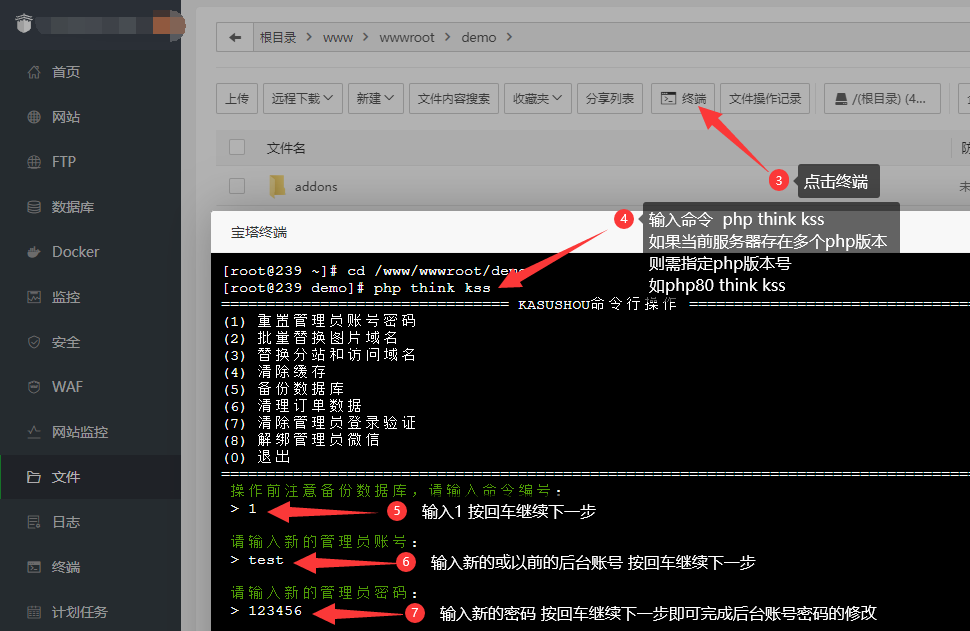Click the 文件操作记录 button
This screenshot has width=970, height=631.
(x=765, y=98)
